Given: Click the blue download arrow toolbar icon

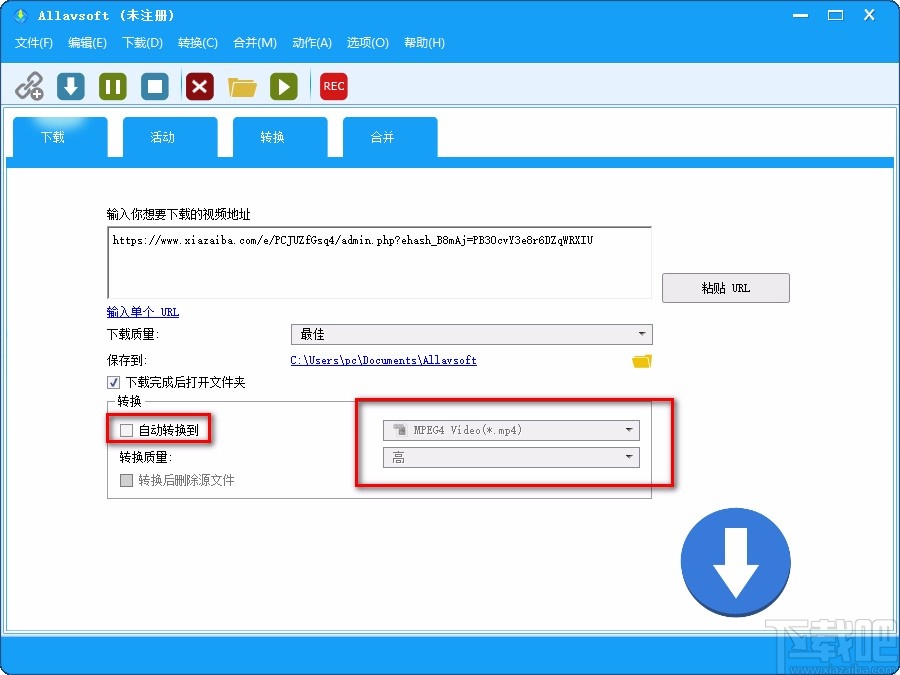Looking at the screenshot, I should tap(70, 87).
